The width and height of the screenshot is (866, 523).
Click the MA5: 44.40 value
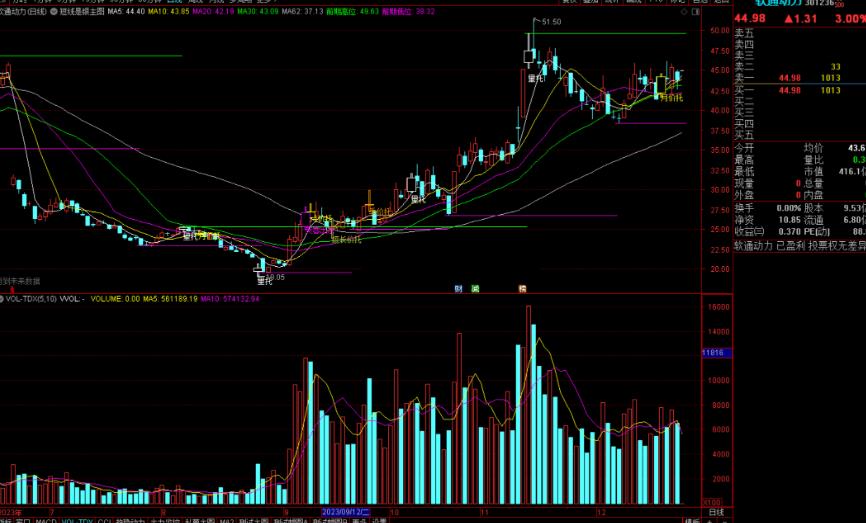pos(126,12)
